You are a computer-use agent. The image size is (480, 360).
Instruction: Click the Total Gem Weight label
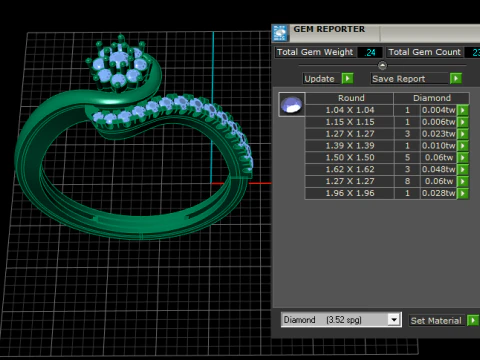click(315, 52)
